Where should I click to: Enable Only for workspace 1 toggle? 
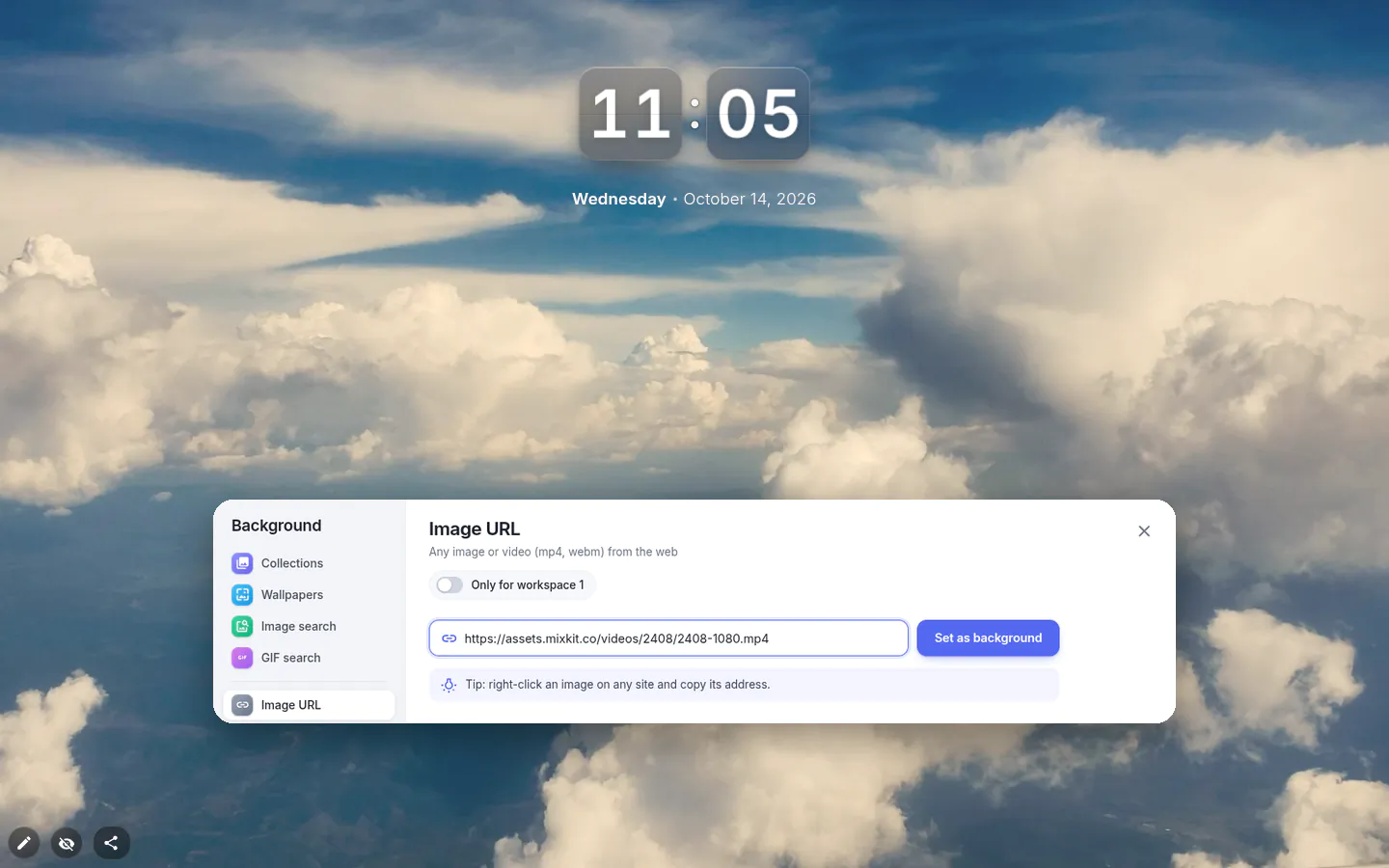pyautogui.click(x=449, y=585)
